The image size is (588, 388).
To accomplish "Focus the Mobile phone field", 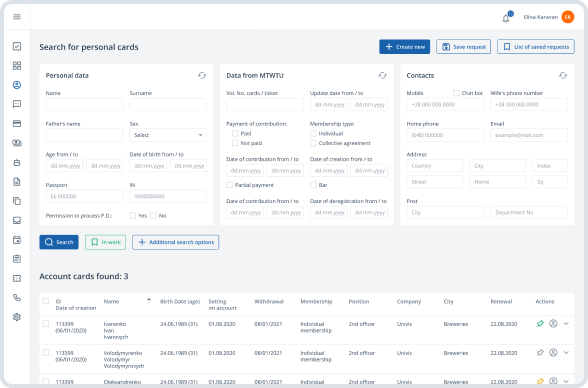I will pyautogui.click(x=445, y=104).
